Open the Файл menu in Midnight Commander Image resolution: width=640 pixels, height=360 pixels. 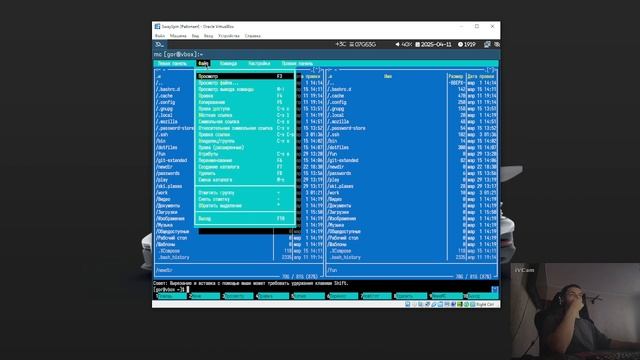(x=203, y=64)
